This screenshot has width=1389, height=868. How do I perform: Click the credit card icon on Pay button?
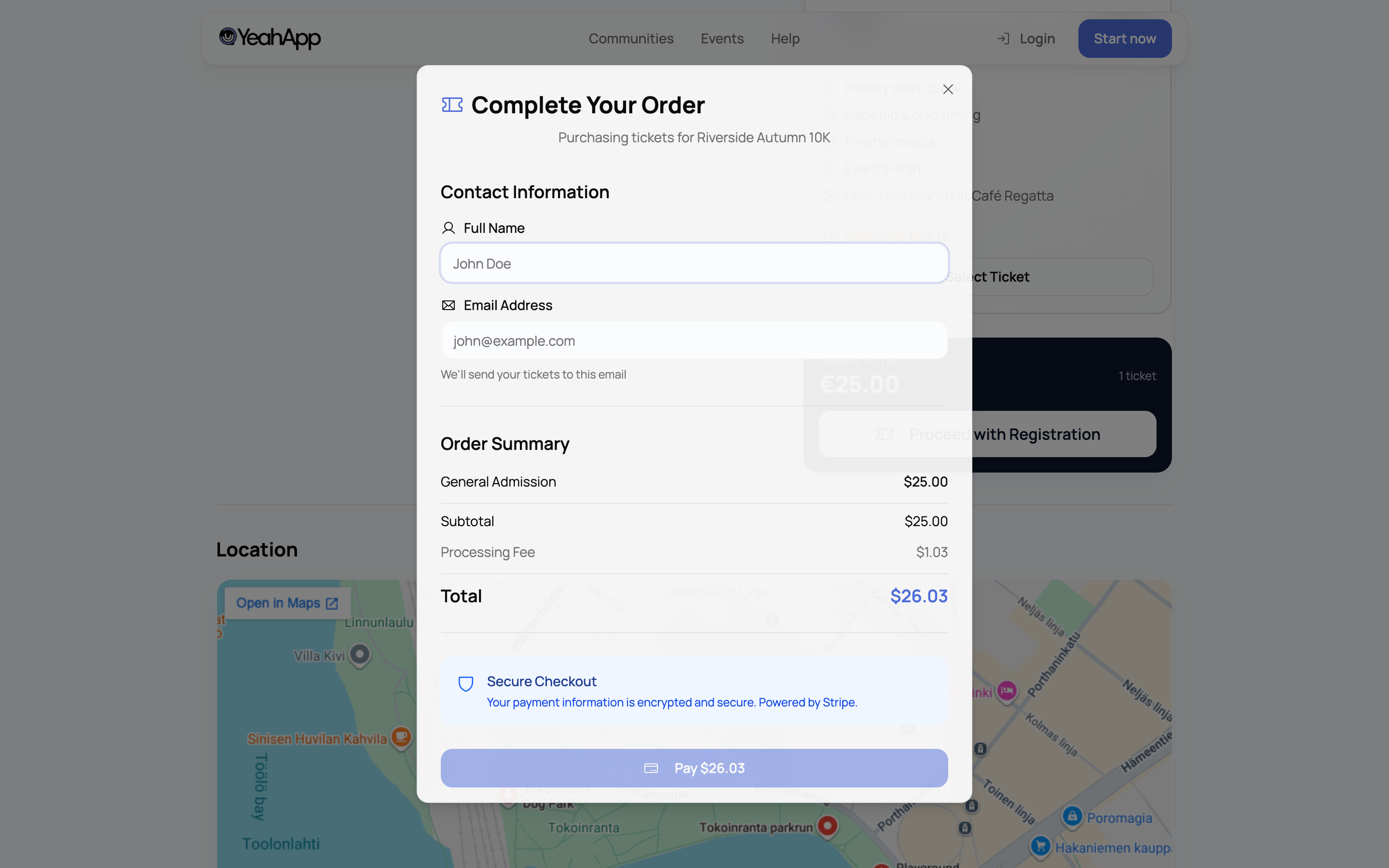pos(651,768)
